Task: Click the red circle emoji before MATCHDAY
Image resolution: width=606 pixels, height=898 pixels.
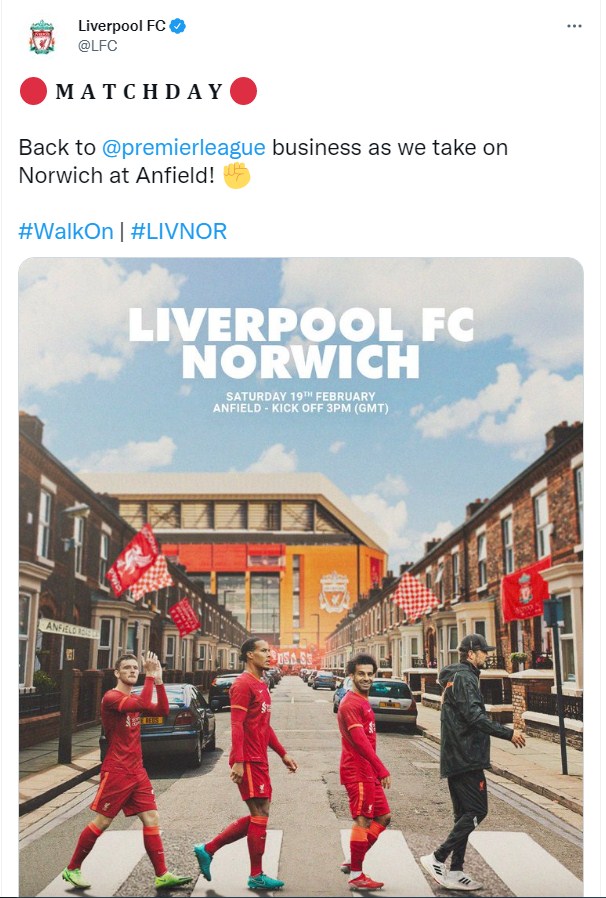Action: click(x=33, y=92)
